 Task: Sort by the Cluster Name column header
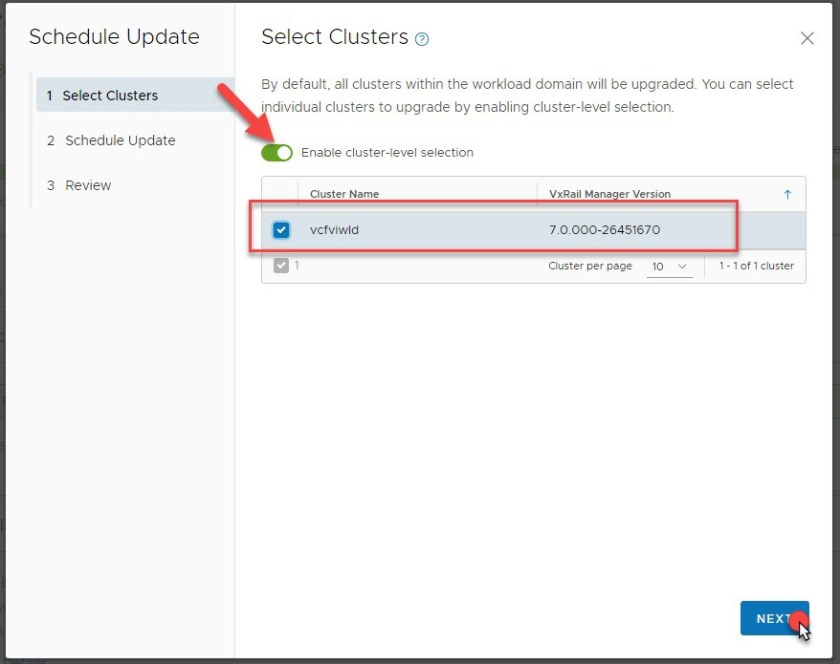pyautogui.click(x=344, y=194)
